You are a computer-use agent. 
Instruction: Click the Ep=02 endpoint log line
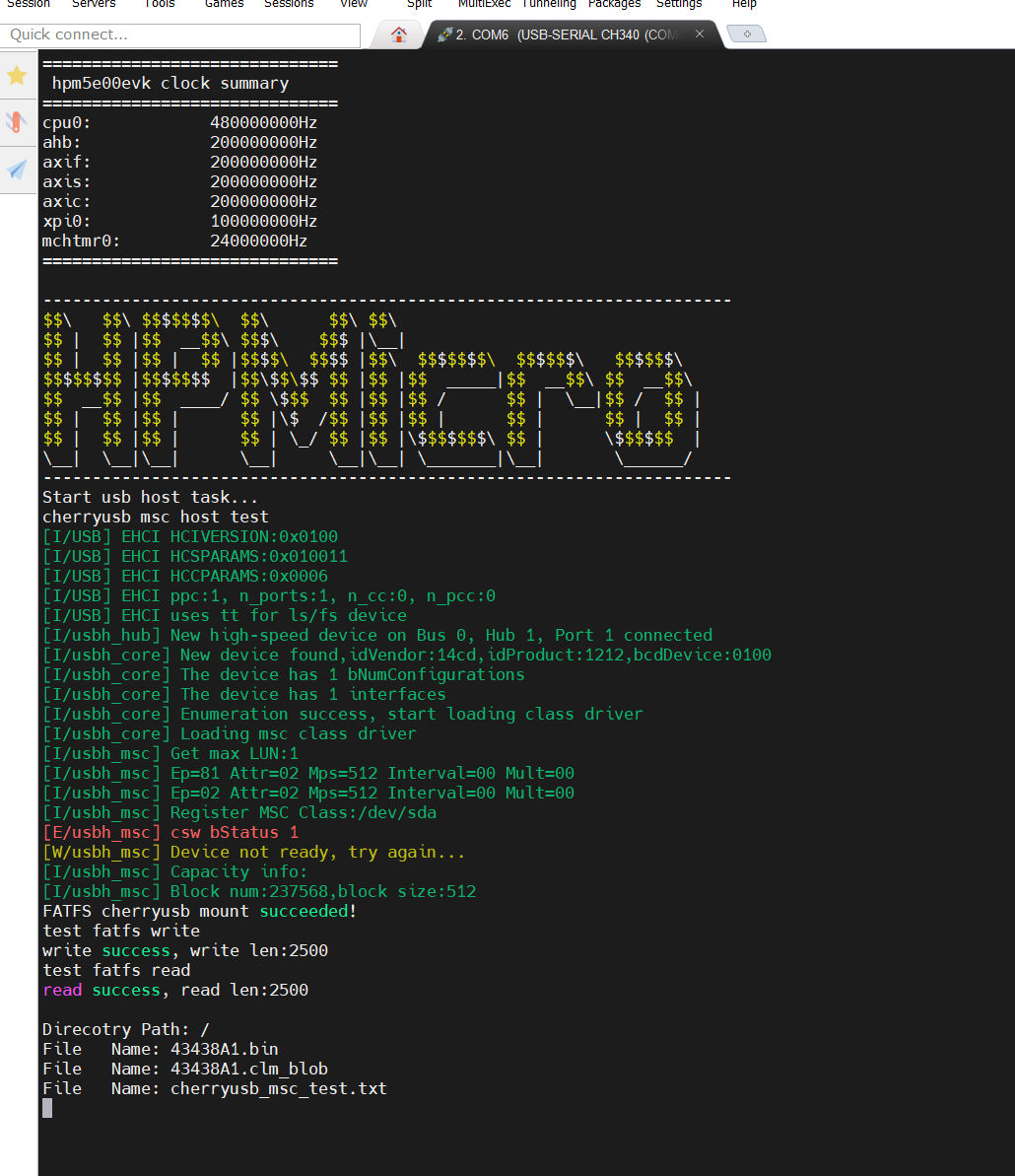coord(308,793)
